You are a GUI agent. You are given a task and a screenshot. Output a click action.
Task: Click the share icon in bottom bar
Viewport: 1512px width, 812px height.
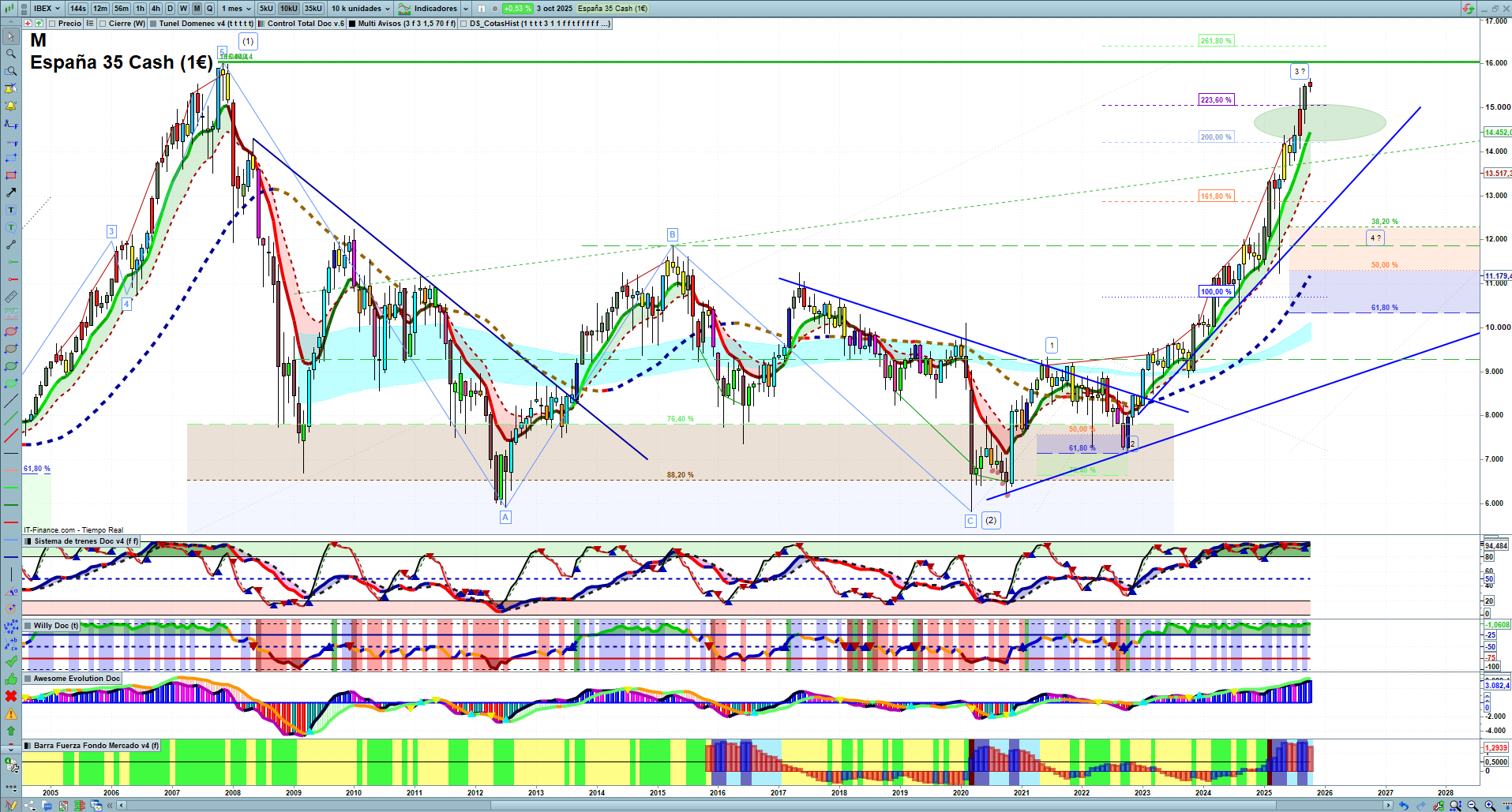pos(30,806)
